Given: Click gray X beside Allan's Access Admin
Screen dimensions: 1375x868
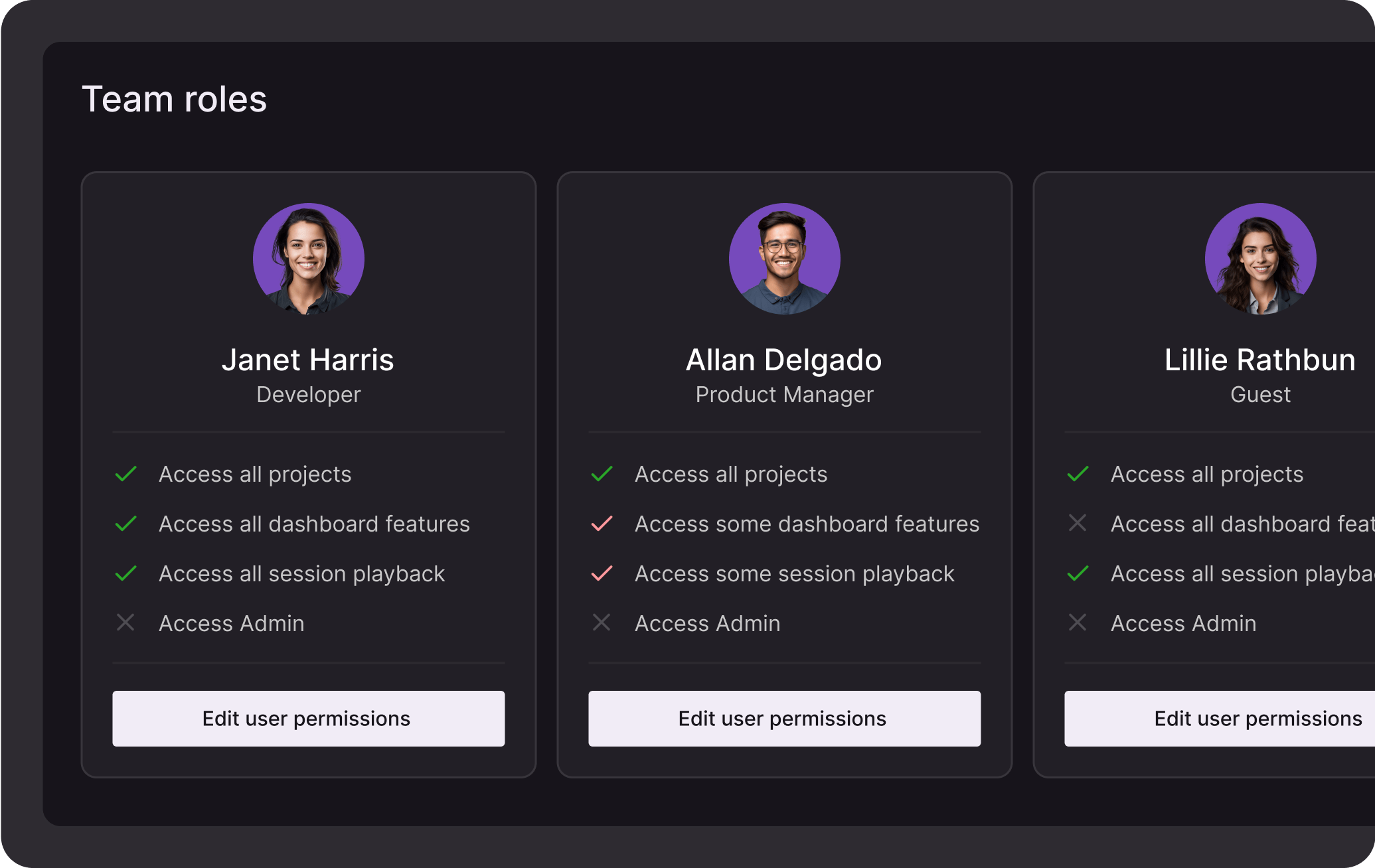Looking at the screenshot, I should pyautogui.click(x=602, y=622).
